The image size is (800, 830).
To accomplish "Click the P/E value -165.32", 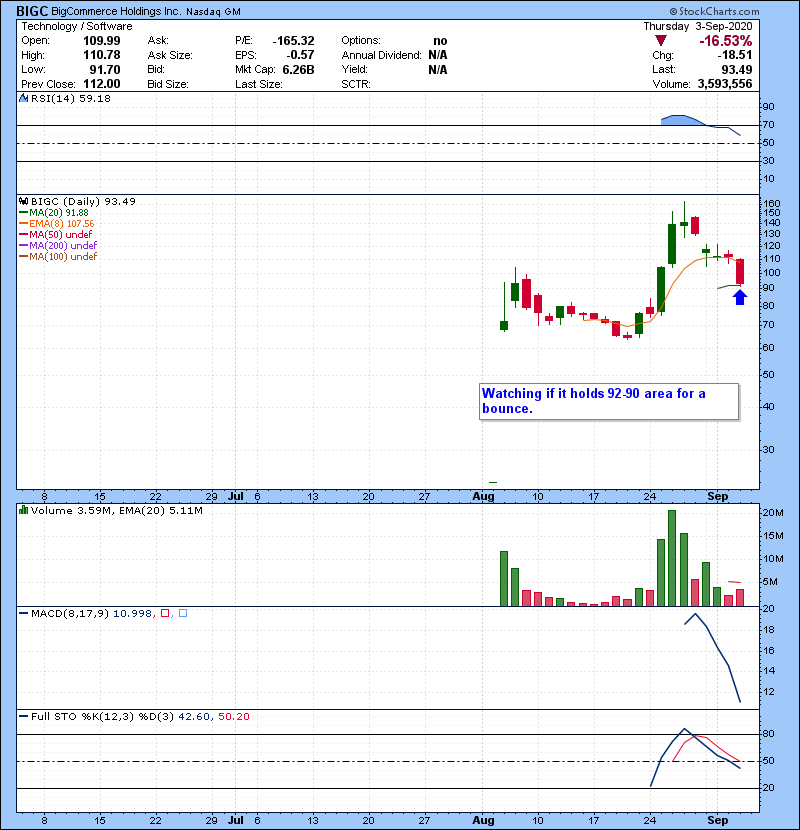I will (x=293, y=41).
